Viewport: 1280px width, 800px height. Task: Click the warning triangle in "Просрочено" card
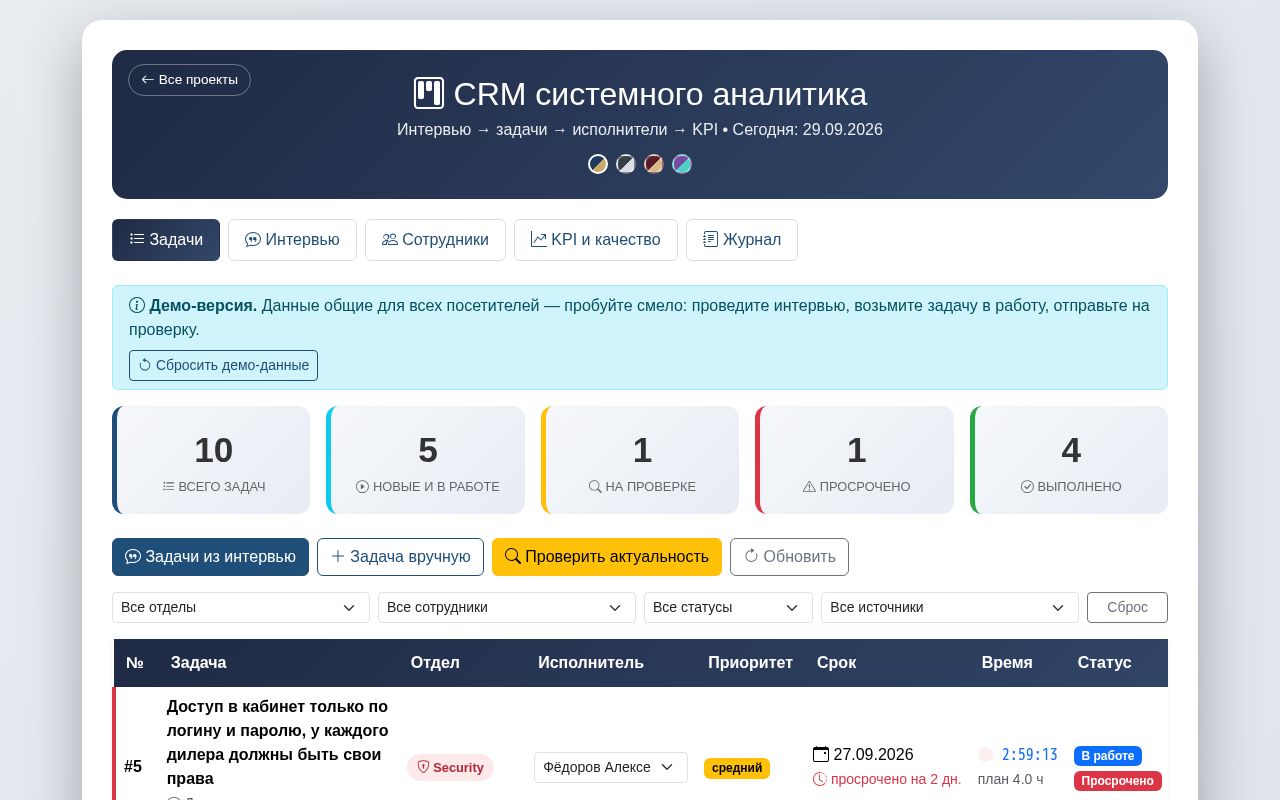tap(809, 486)
